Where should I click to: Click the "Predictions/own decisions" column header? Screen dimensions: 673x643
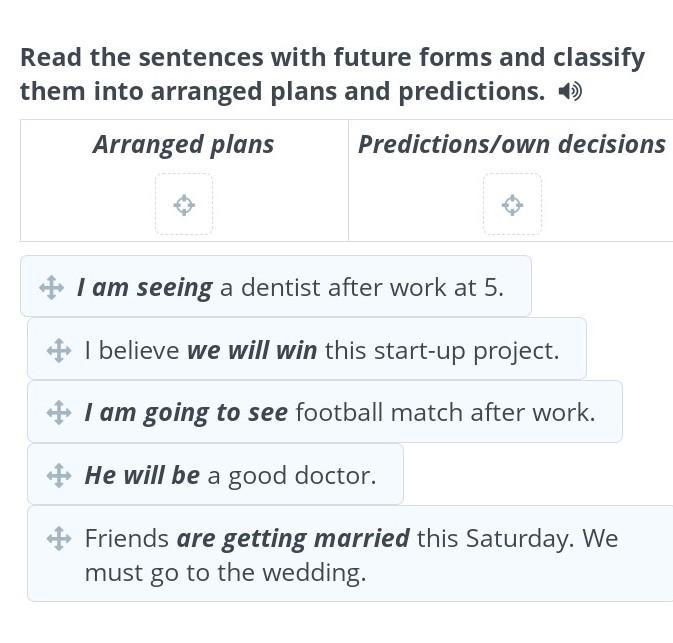pyautogui.click(x=511, y=145)
